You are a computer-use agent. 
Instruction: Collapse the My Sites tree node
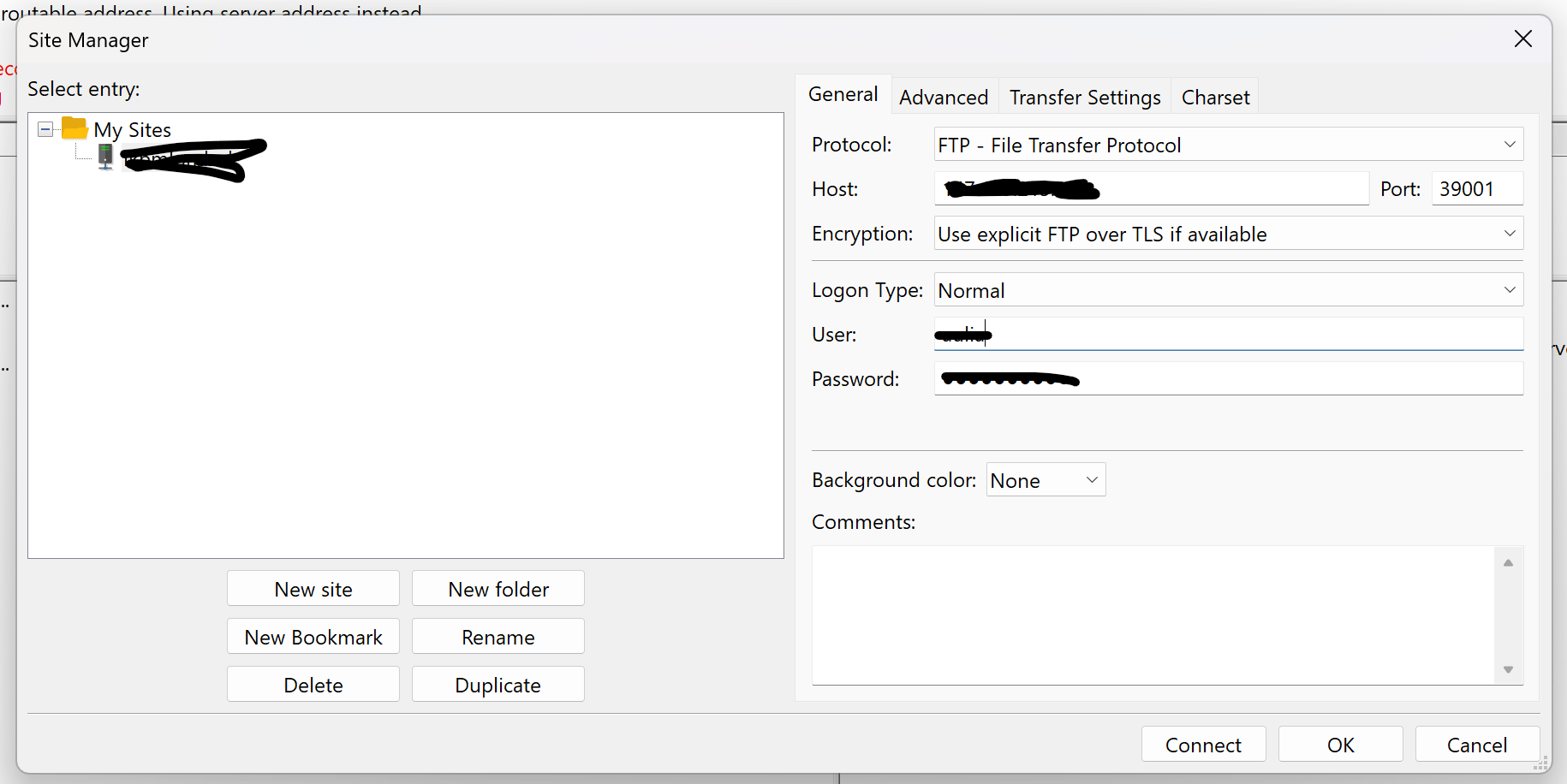(x=45, y=128)
